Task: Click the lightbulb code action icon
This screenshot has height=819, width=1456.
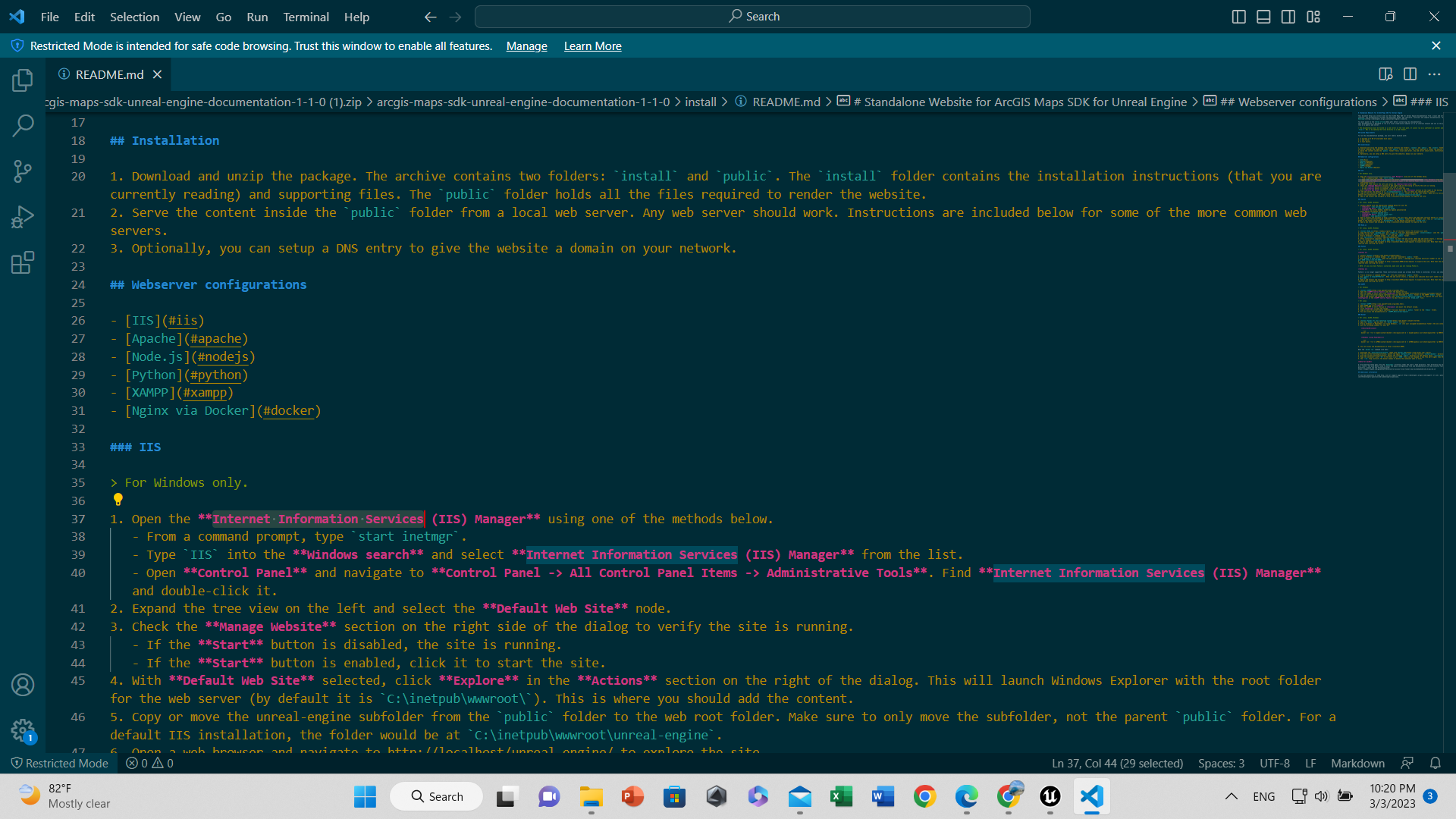Action: tap(118, 500)
